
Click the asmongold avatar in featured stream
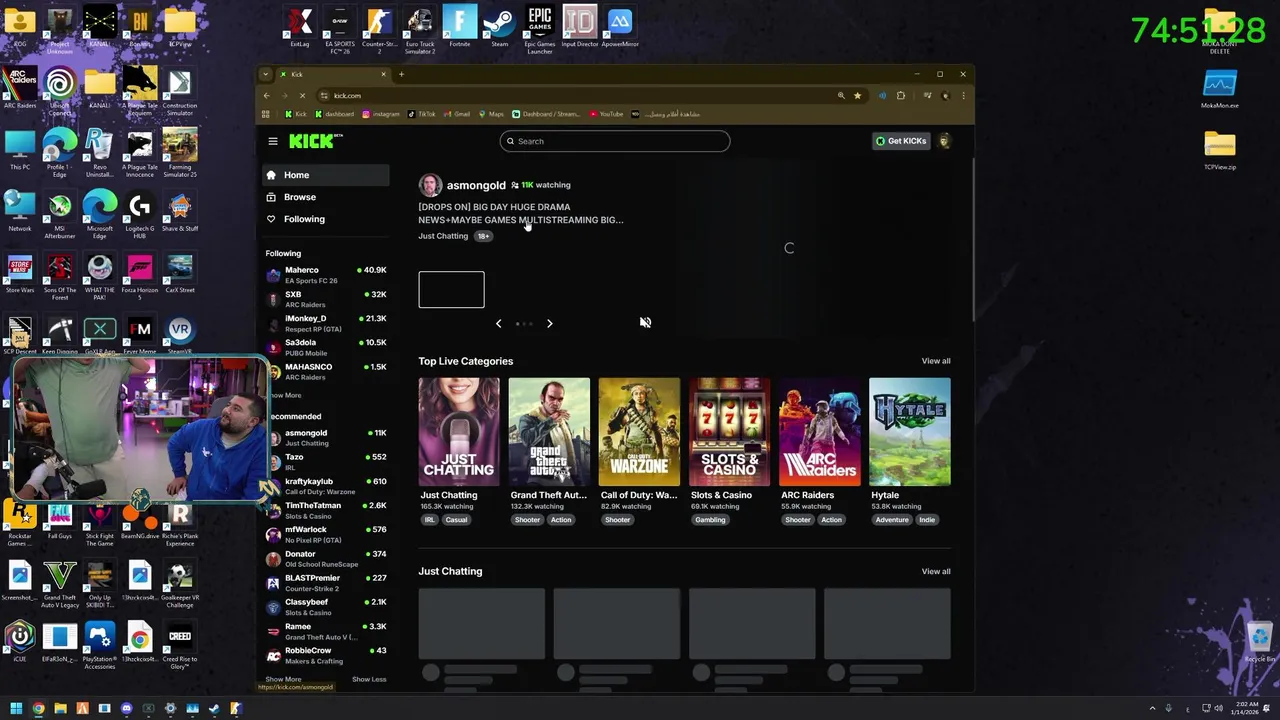point(430,185)
